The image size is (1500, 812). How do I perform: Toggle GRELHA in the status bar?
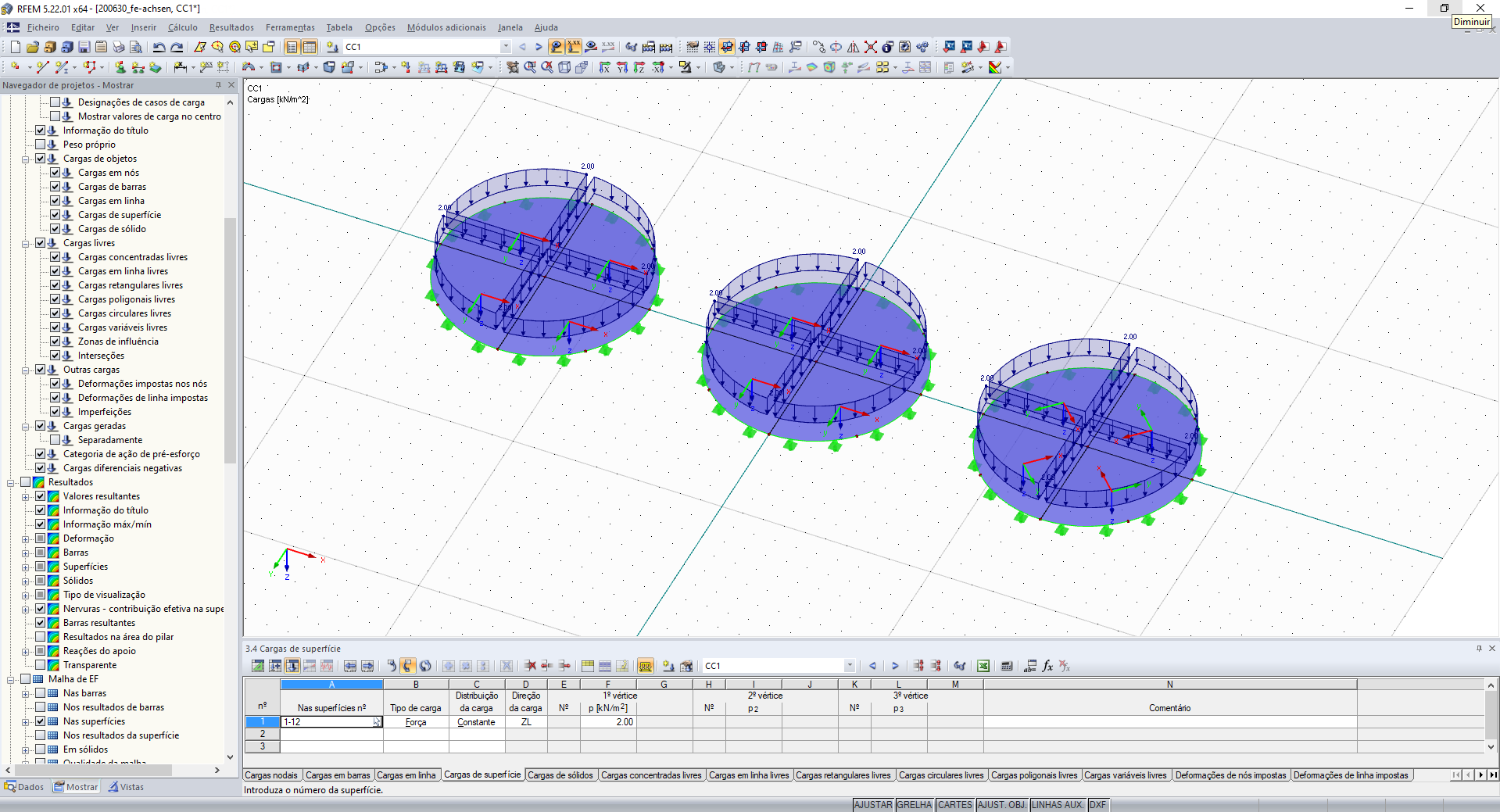click(915, 805)
